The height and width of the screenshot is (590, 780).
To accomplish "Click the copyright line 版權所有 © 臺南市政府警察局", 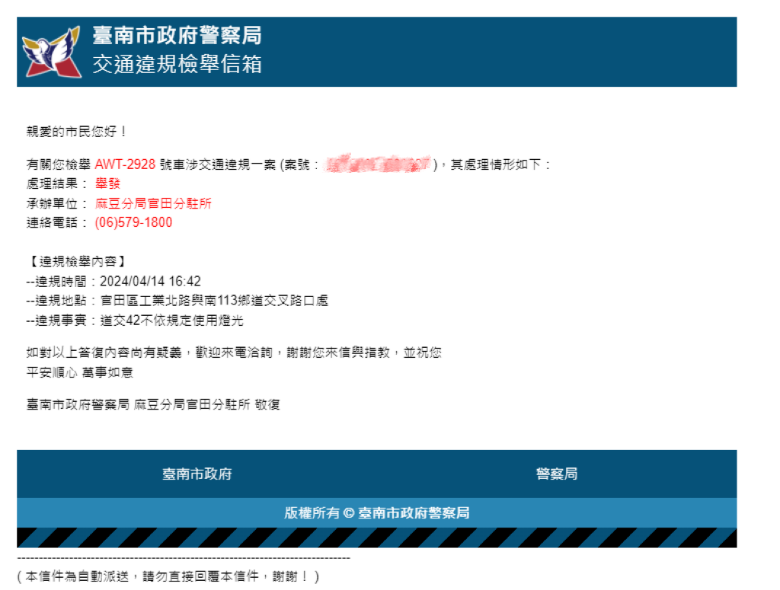I will tap(377, 513).
